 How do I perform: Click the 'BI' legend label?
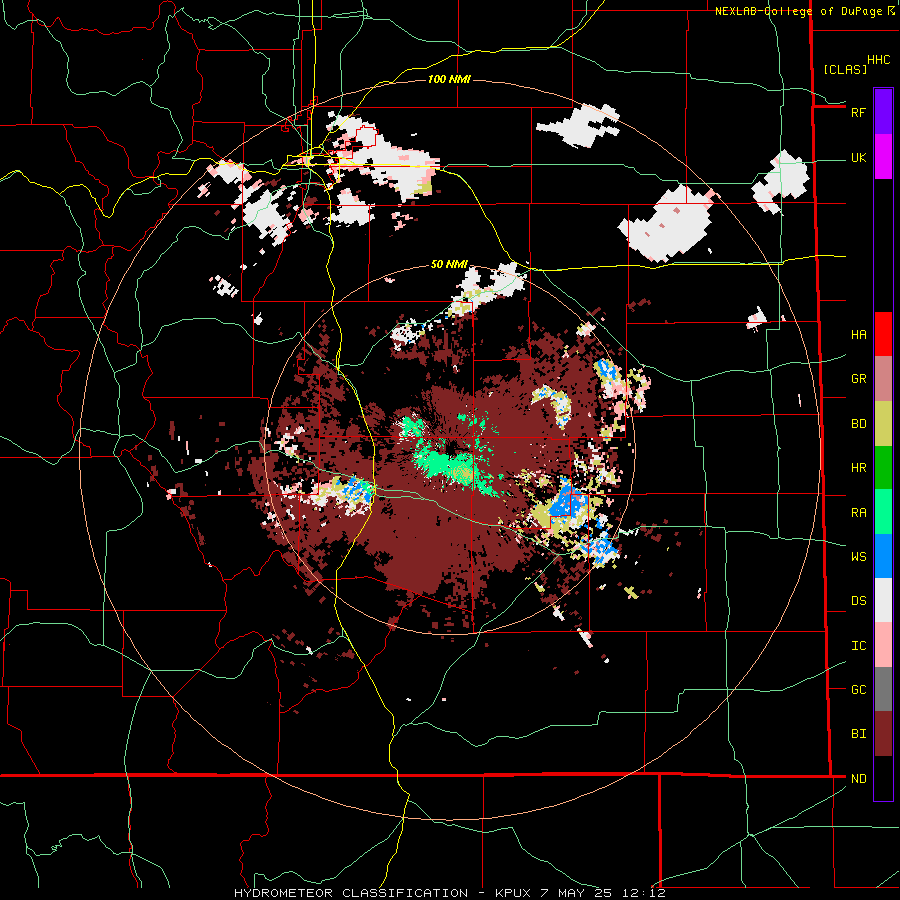point(858,734)
